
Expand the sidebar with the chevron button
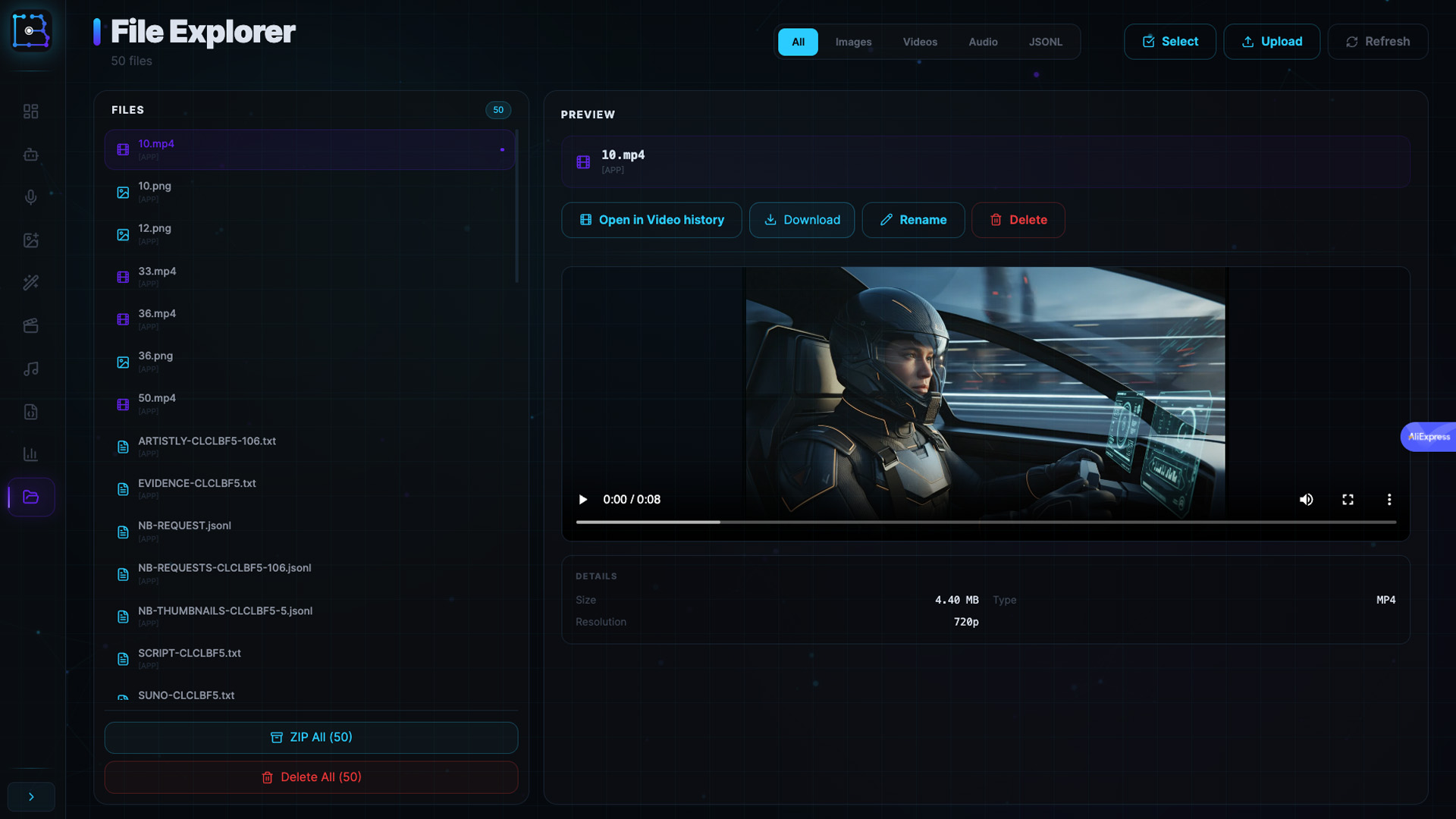31,797
